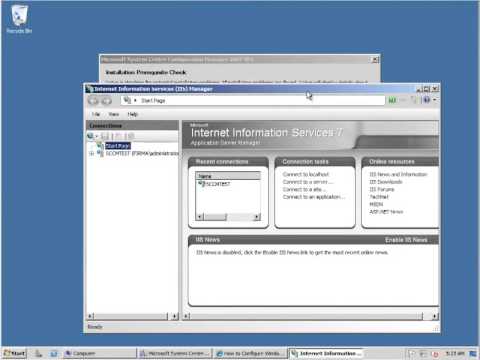
Task: Close the Installation Prerequisite Check window
Action: click(x=375, y=60)
